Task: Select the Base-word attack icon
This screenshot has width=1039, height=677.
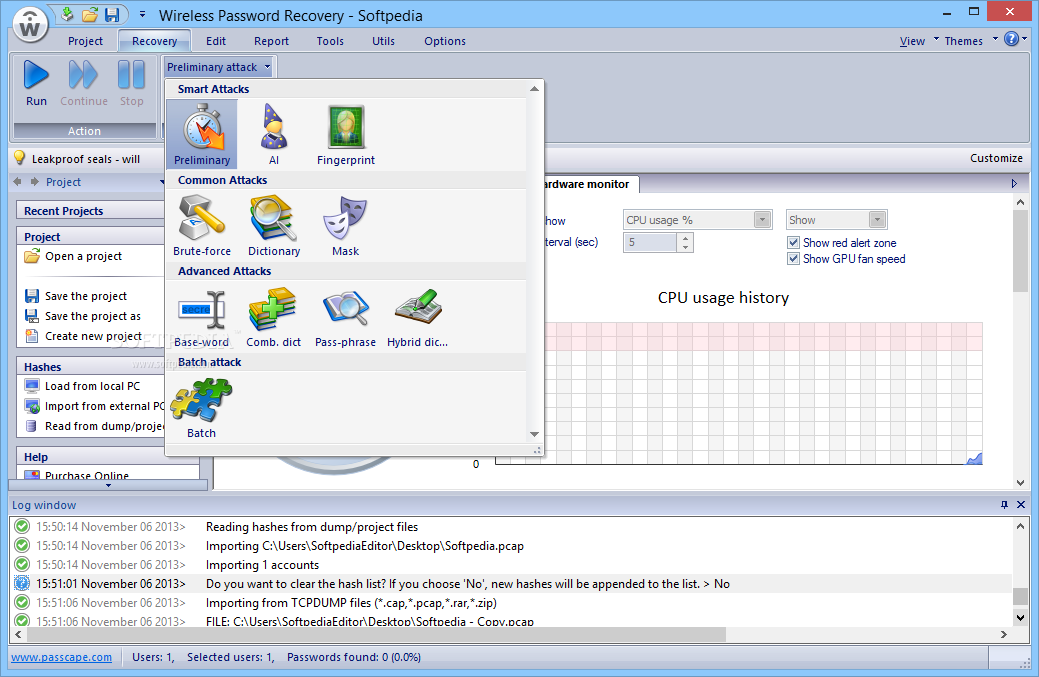Action: pyautogui.click(x=201, y=317)
